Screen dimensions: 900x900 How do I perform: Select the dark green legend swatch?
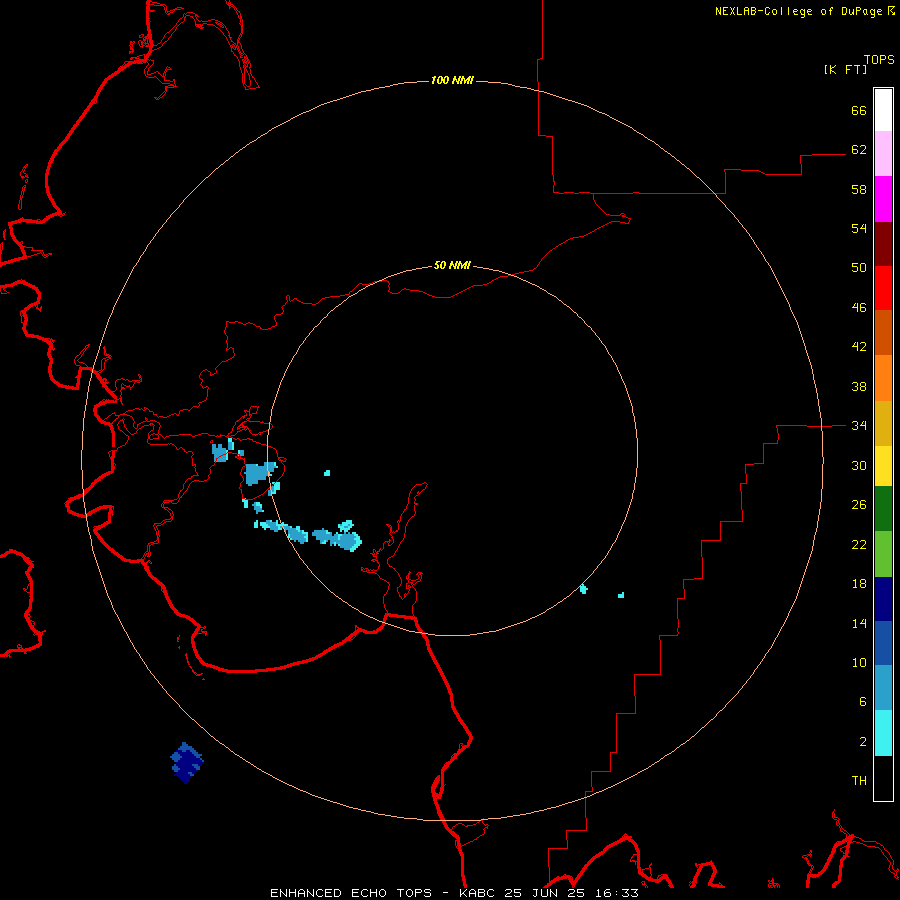tap(883, 509)
